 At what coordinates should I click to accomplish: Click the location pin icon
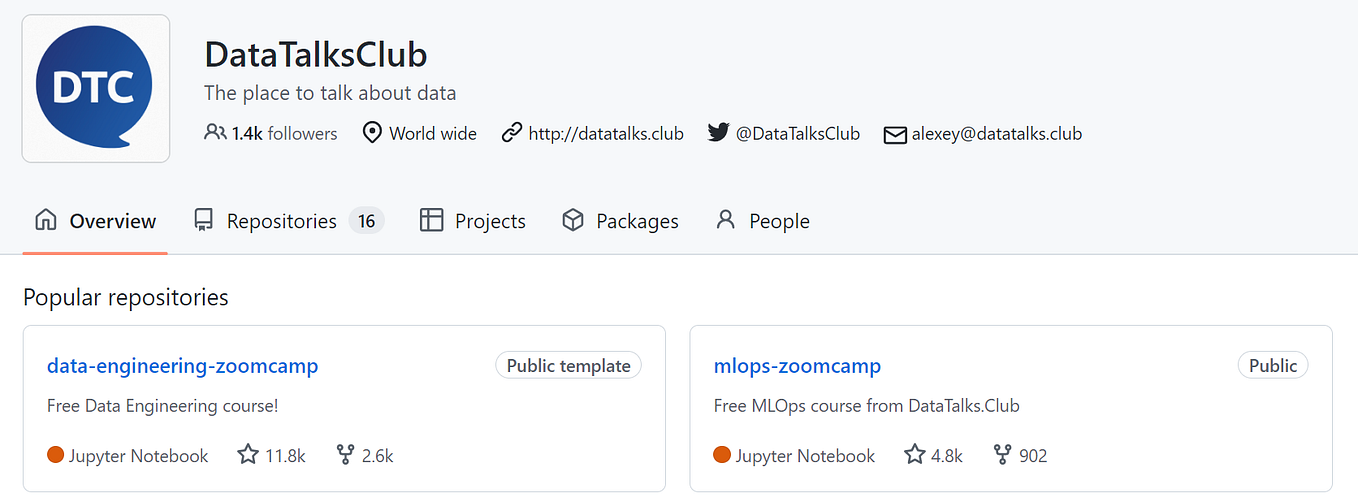pyautogui.click(x=372, y=133)
